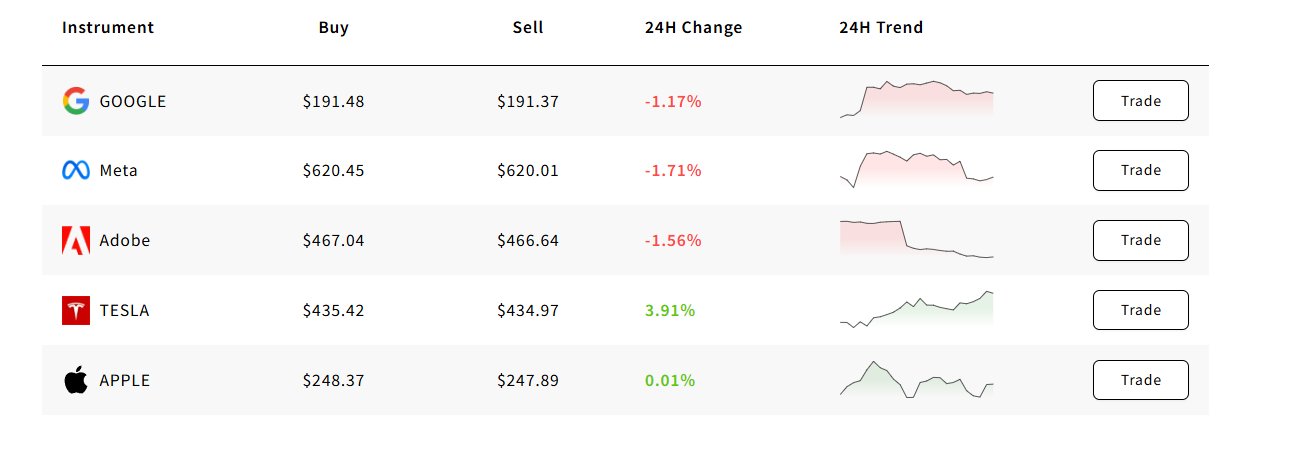This screenshot has height=455, width=1308.
Task: Select the Buy column header
Action: [x=334, y=28]
